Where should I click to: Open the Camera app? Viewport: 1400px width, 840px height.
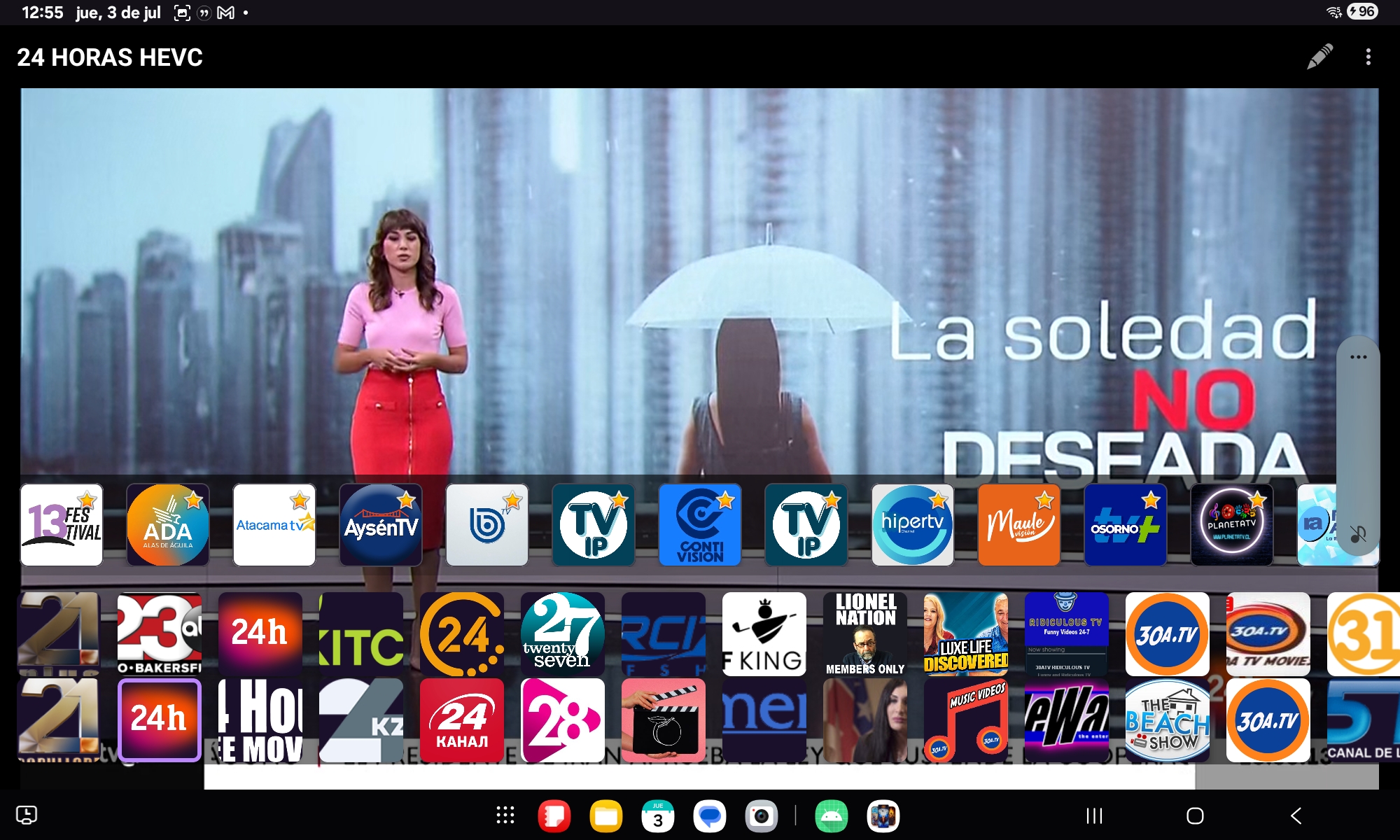tap(762, 816)
